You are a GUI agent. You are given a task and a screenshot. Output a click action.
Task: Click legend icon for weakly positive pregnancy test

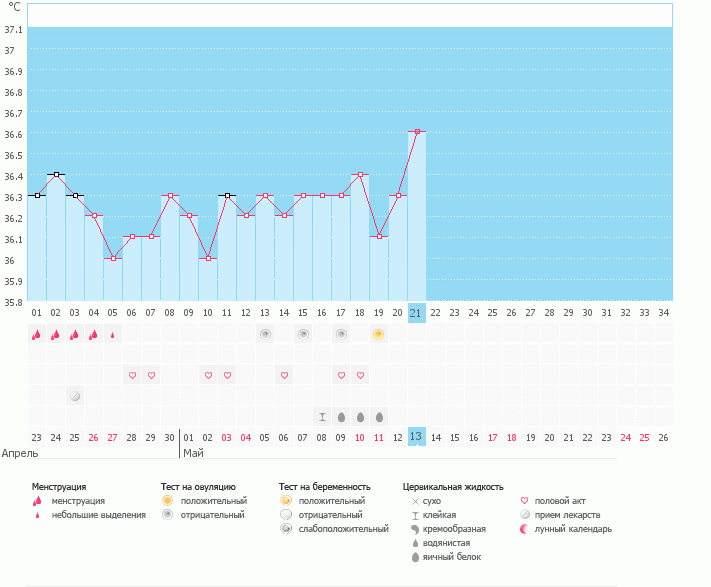pos(286,529)
